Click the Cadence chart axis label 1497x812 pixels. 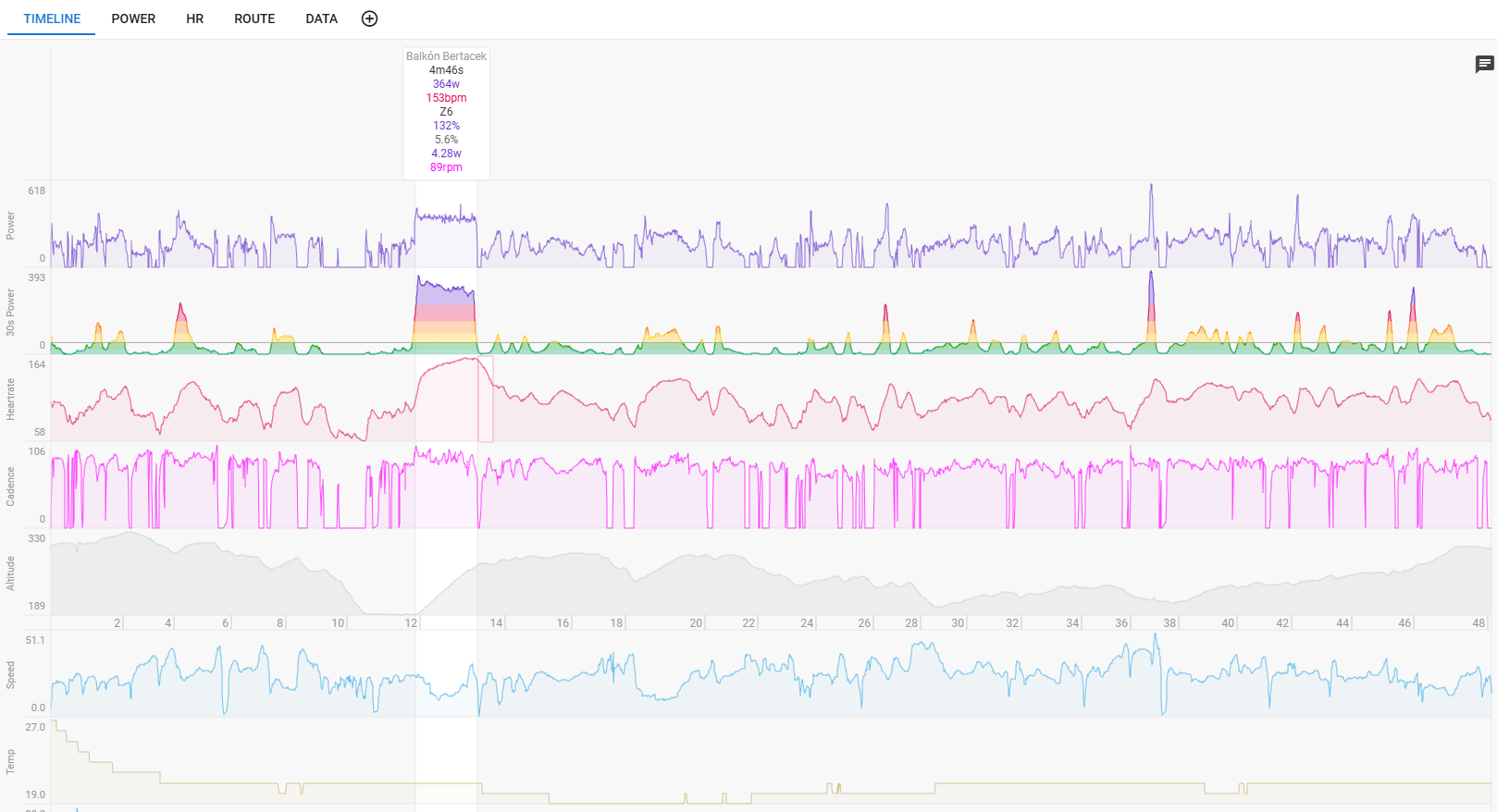coord(11,486)
